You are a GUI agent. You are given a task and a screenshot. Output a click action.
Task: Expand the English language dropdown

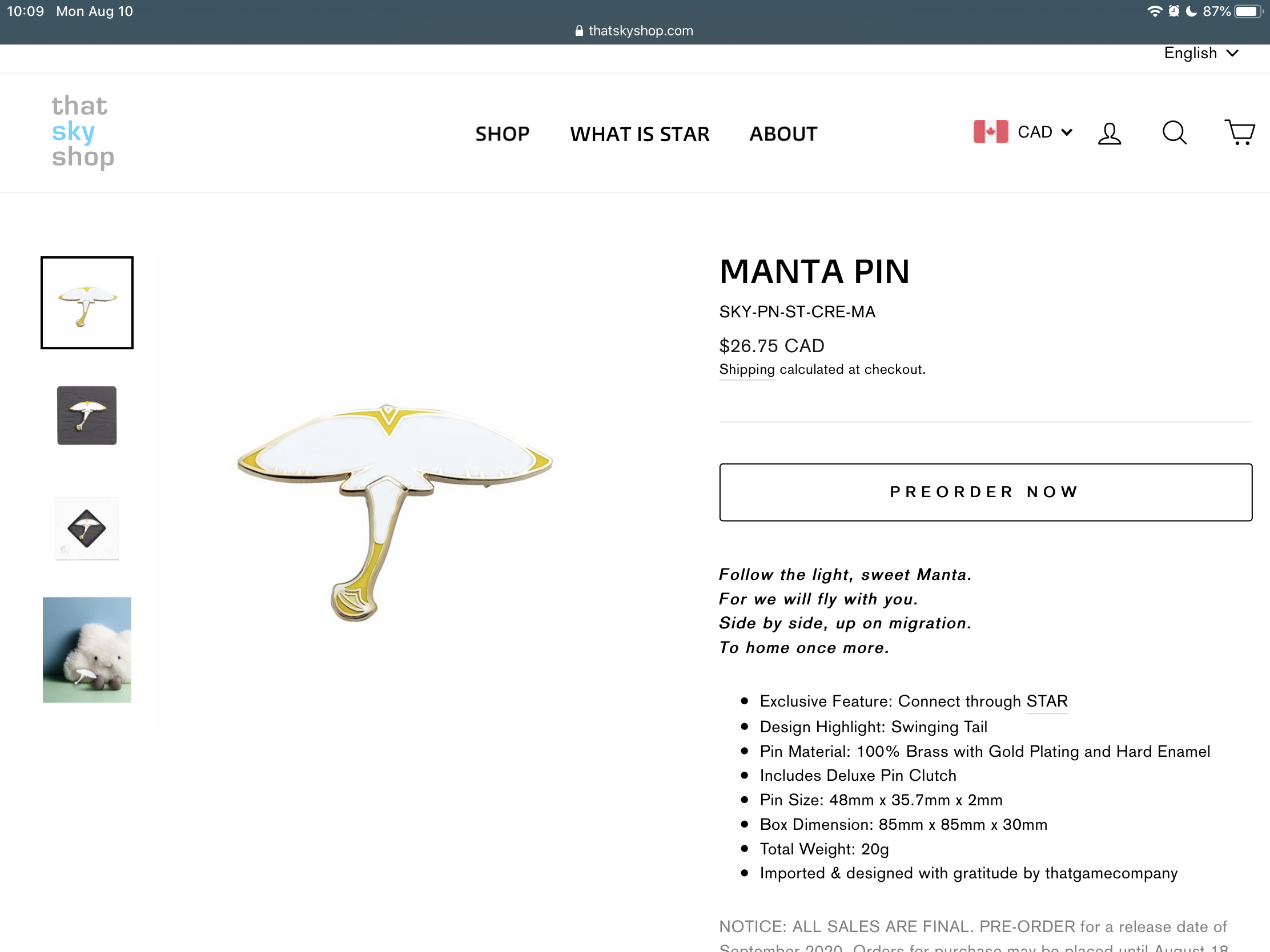pyautogui.click(x=1200, y=54)
